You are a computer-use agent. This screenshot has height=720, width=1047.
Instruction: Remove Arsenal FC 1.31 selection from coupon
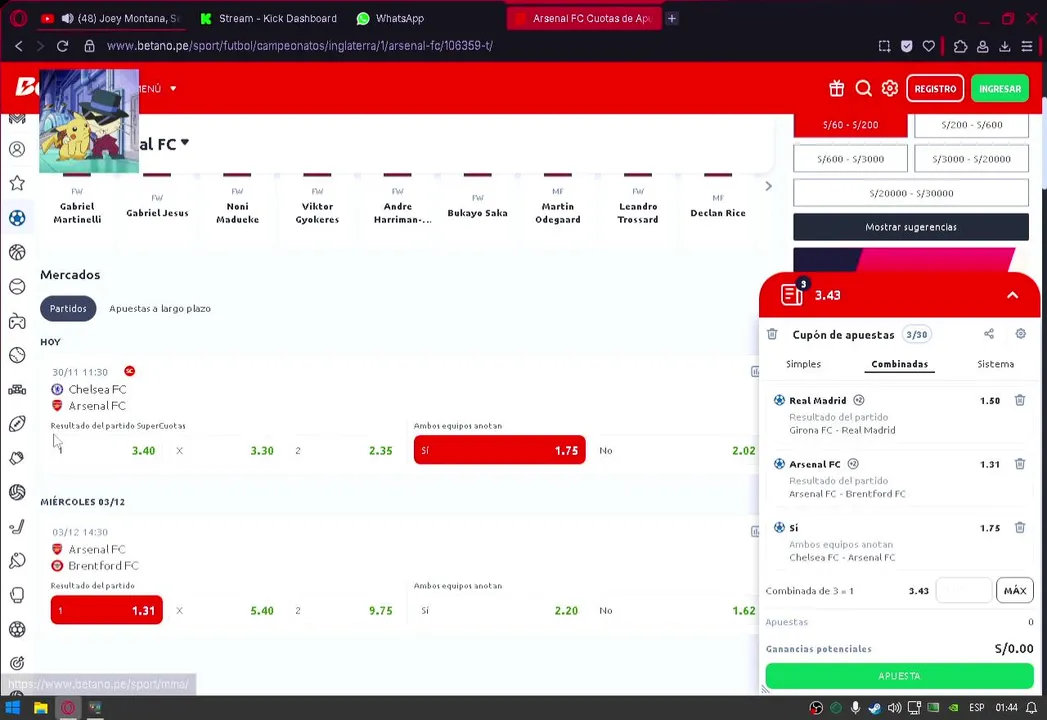(x=1020, y=464)
